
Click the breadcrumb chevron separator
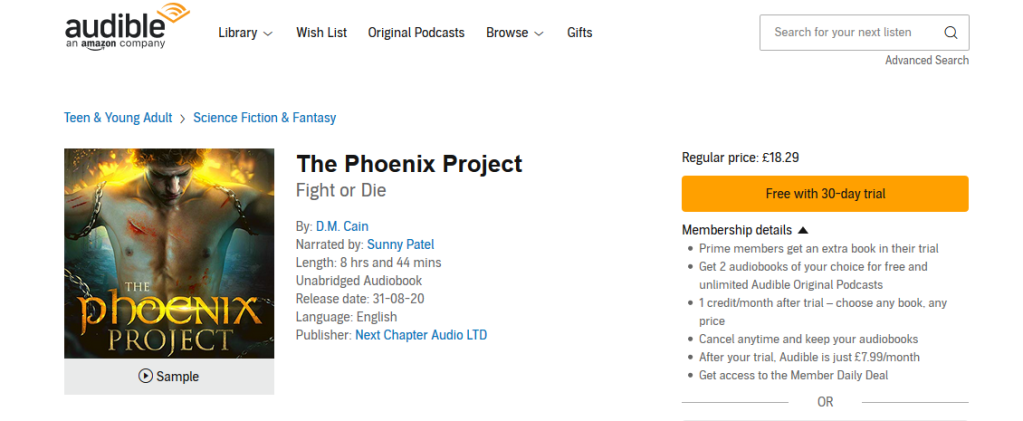point(183,118)
